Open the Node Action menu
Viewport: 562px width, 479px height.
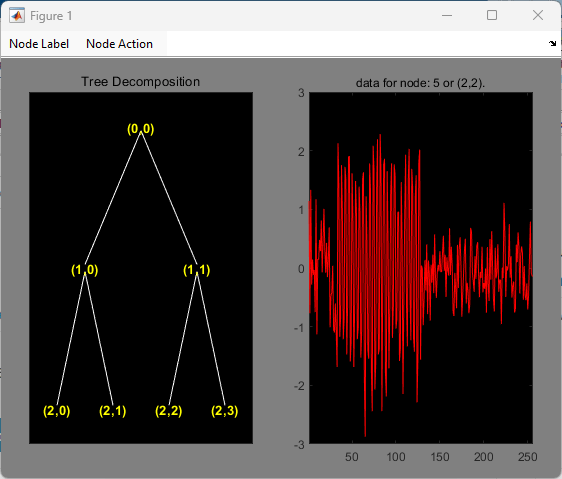[119, 44]
